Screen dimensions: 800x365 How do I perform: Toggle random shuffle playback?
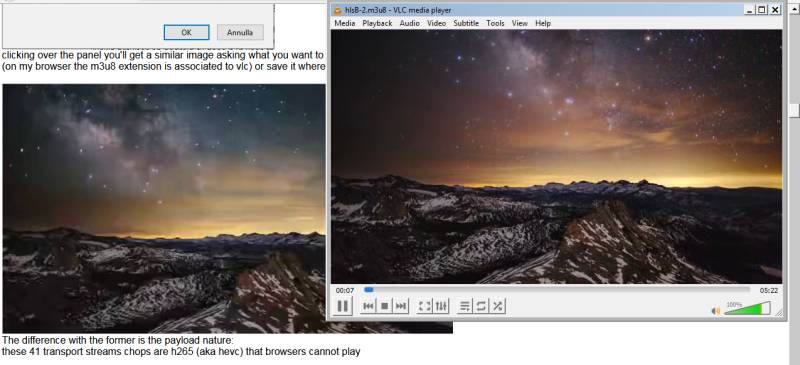498,306
